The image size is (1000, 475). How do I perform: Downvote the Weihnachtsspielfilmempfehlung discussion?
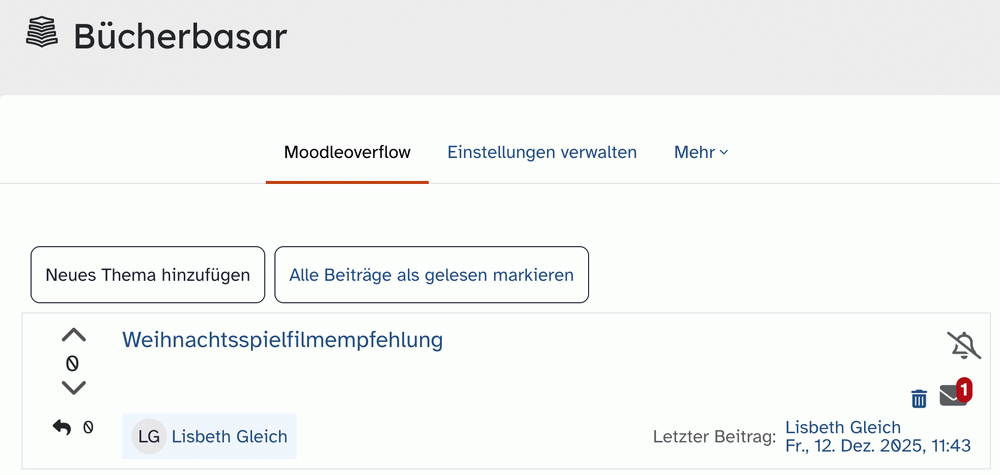point(74,387)
